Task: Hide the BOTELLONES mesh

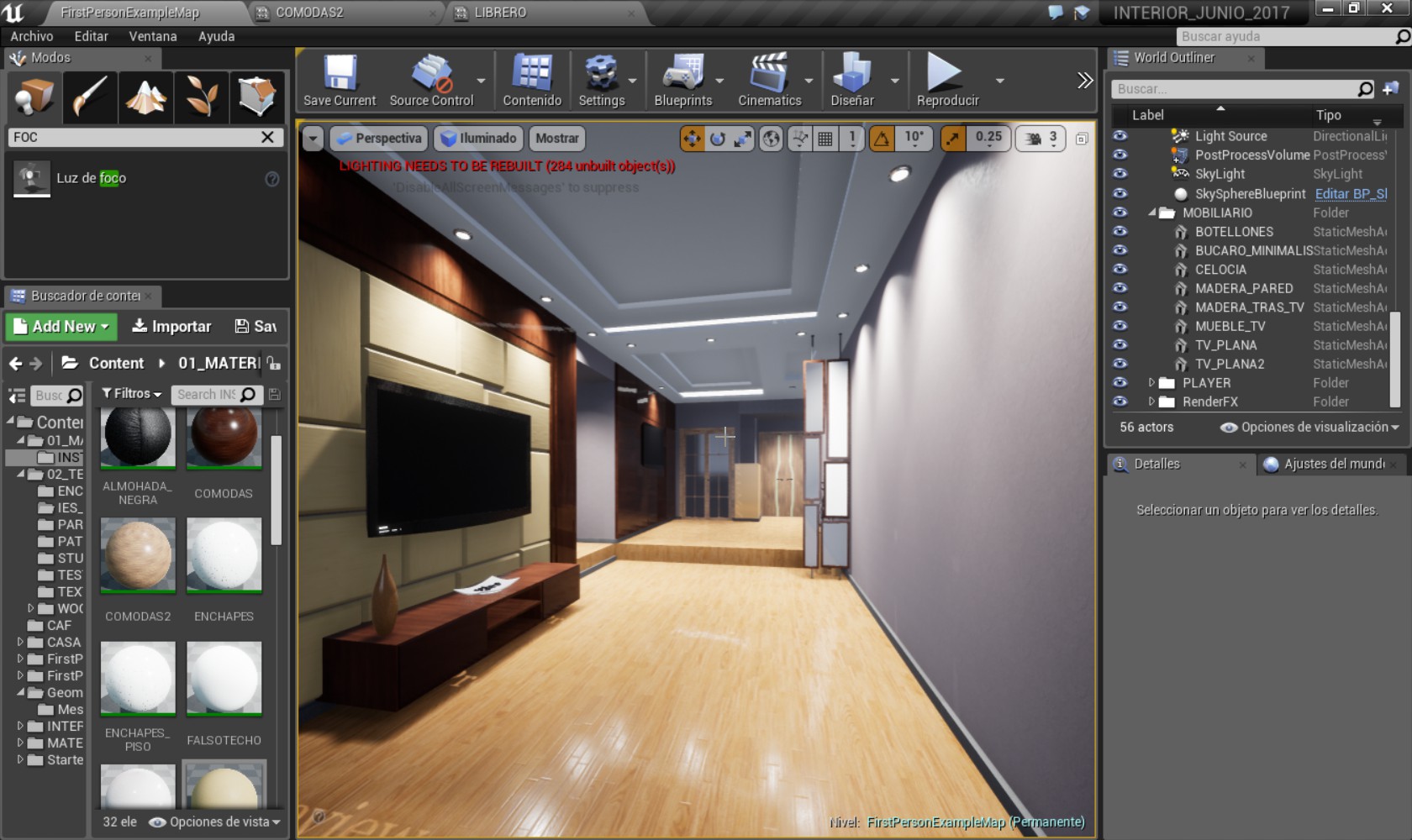Action: 1120,232
